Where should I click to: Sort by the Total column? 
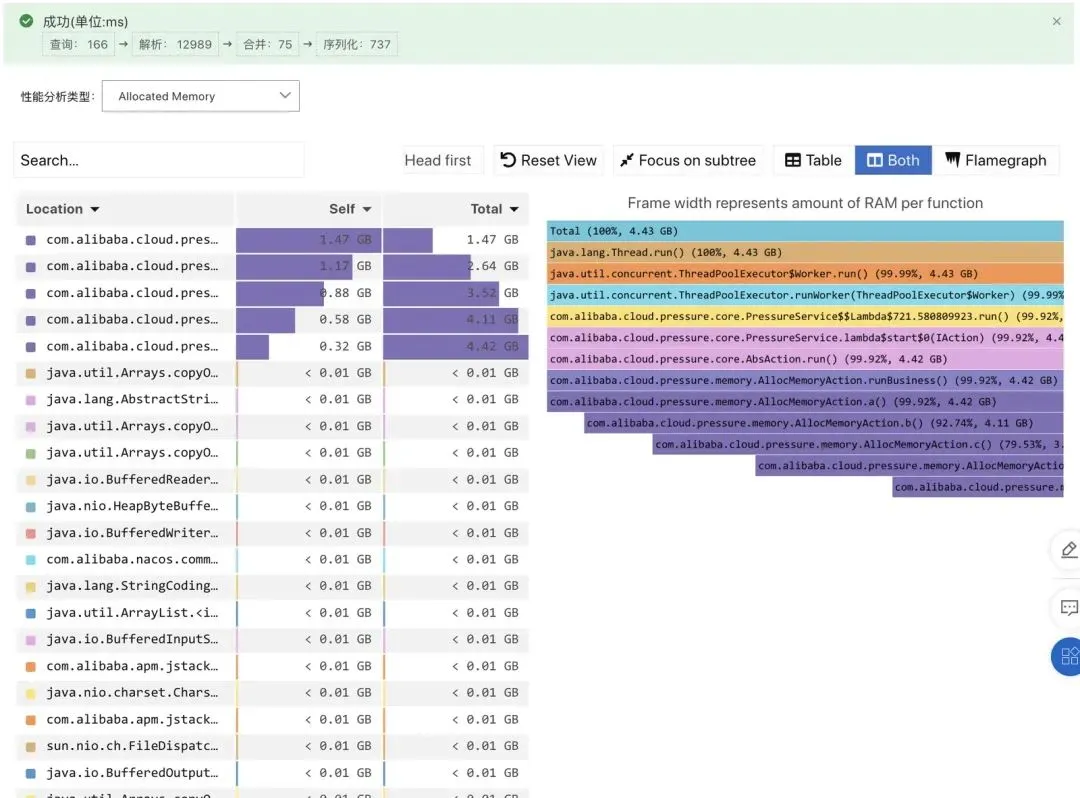[494, 209]
